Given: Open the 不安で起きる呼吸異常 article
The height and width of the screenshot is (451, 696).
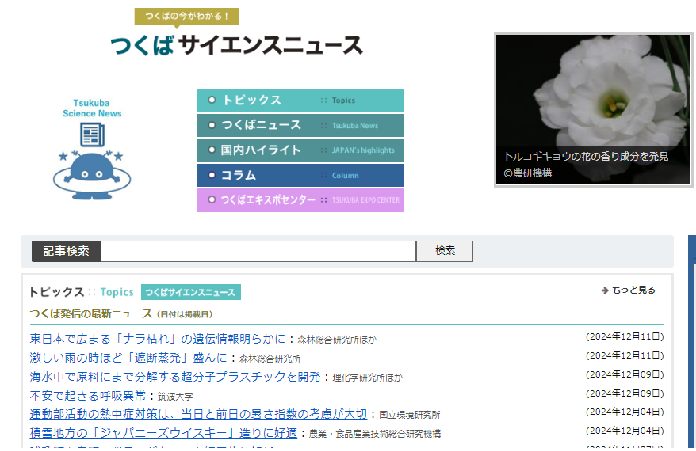Looking at the screenshot, I should coord(87,396).
